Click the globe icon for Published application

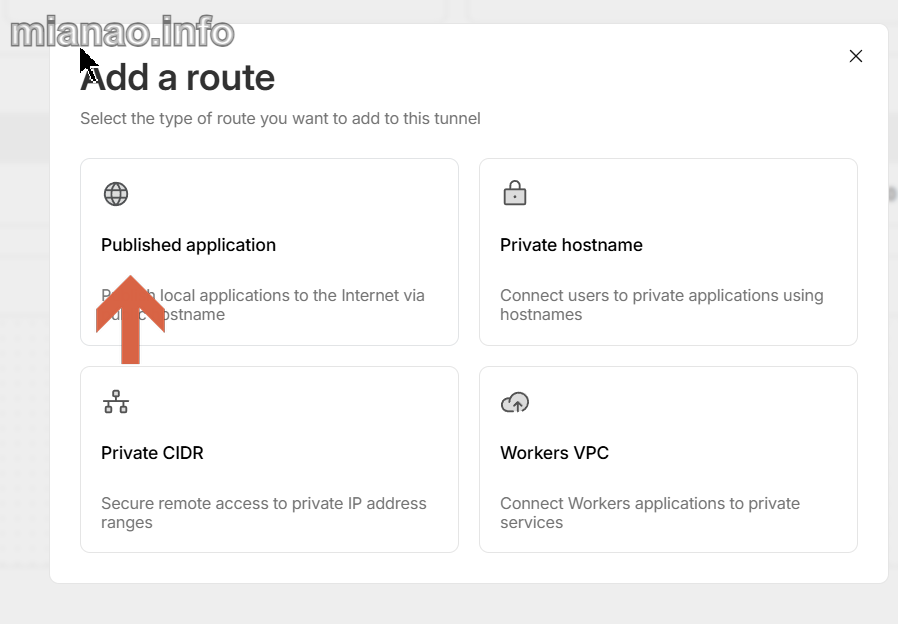116,194
